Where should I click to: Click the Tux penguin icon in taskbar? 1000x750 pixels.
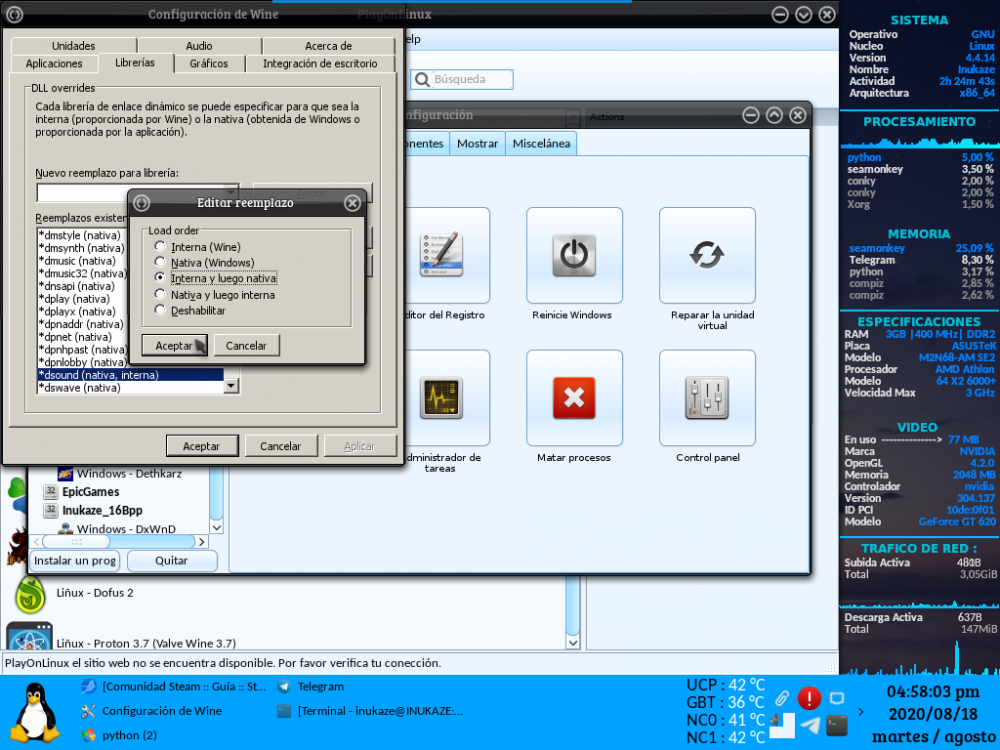click(x=36, y=712)
